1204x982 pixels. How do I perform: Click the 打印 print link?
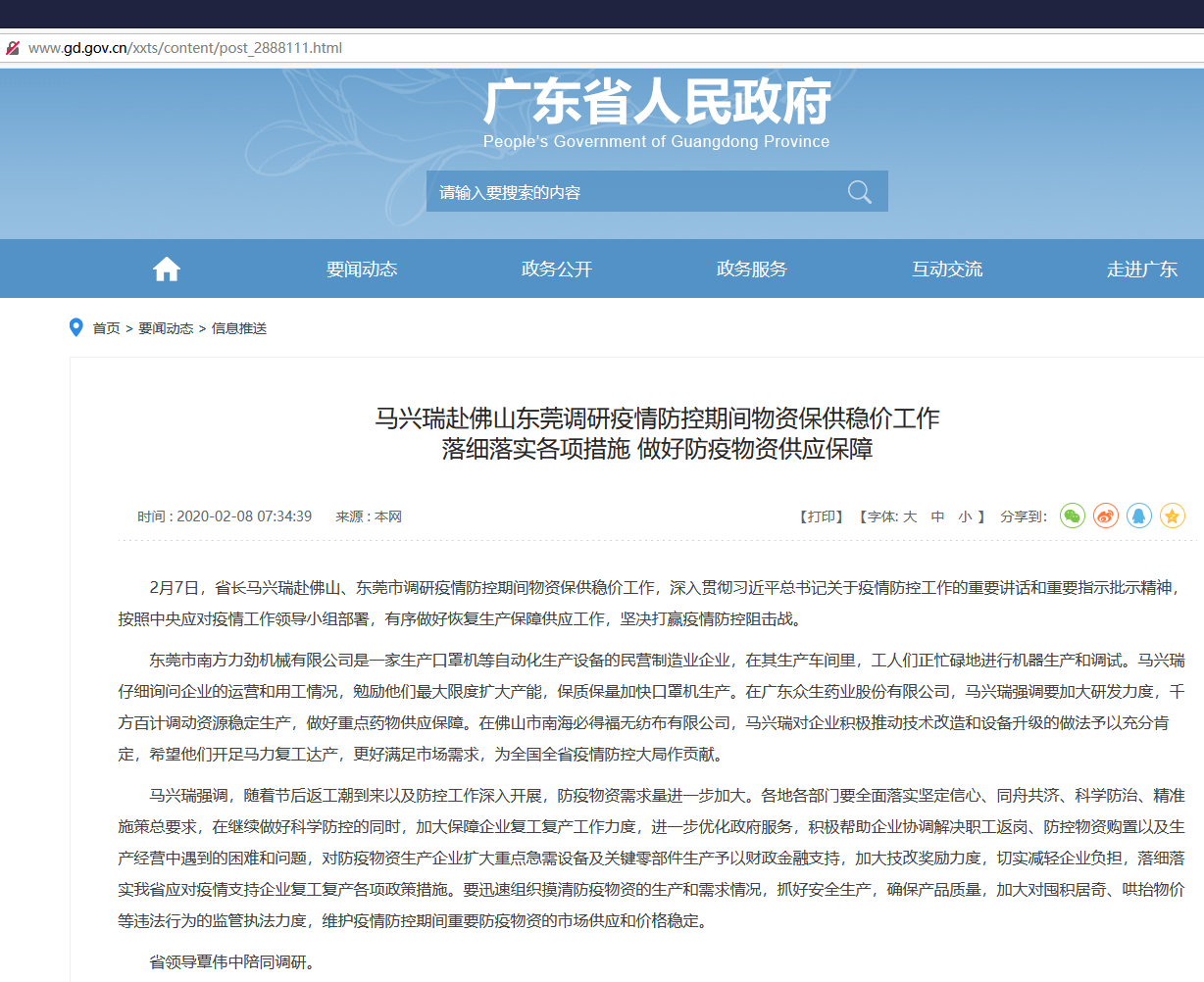click(821, 516)
